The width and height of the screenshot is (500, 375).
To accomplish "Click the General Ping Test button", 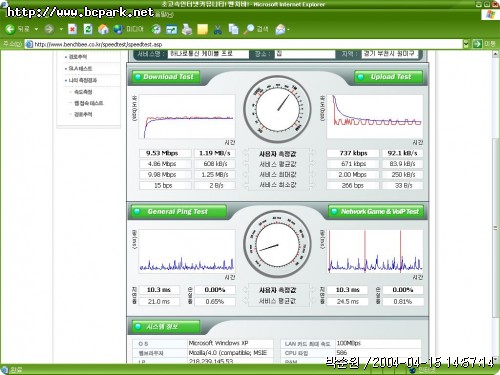I will coord(179,211).
